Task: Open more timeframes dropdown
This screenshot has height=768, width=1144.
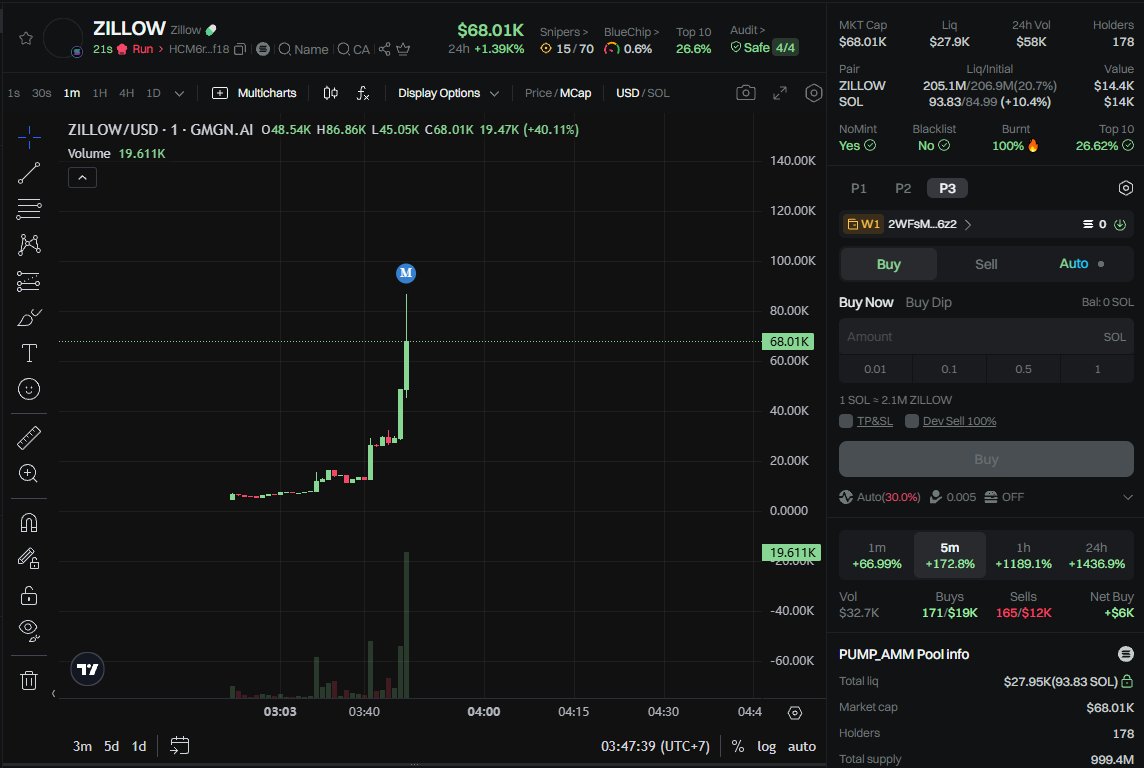Action: click(x=179, y=93)
